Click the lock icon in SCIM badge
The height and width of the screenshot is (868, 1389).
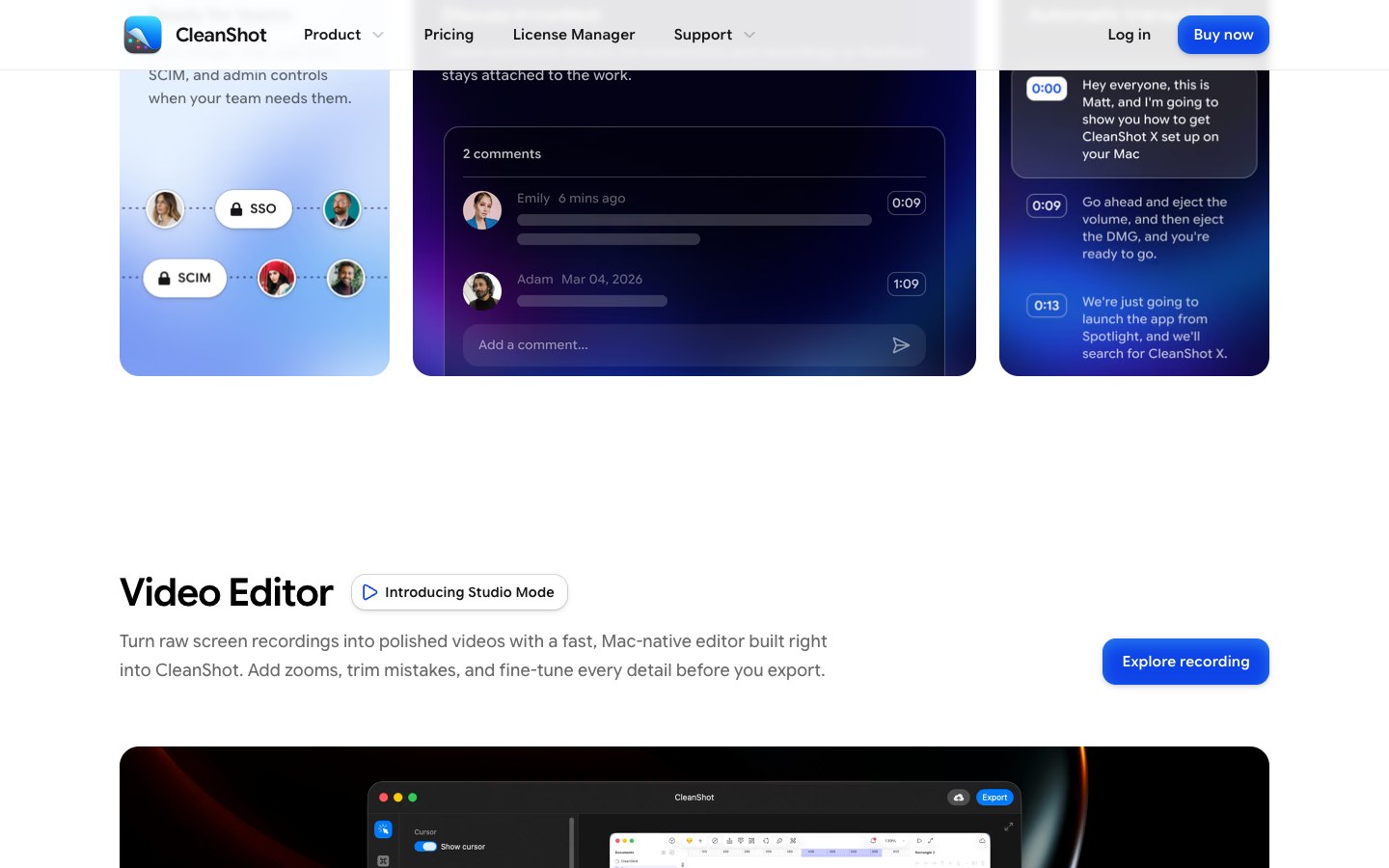165,278
